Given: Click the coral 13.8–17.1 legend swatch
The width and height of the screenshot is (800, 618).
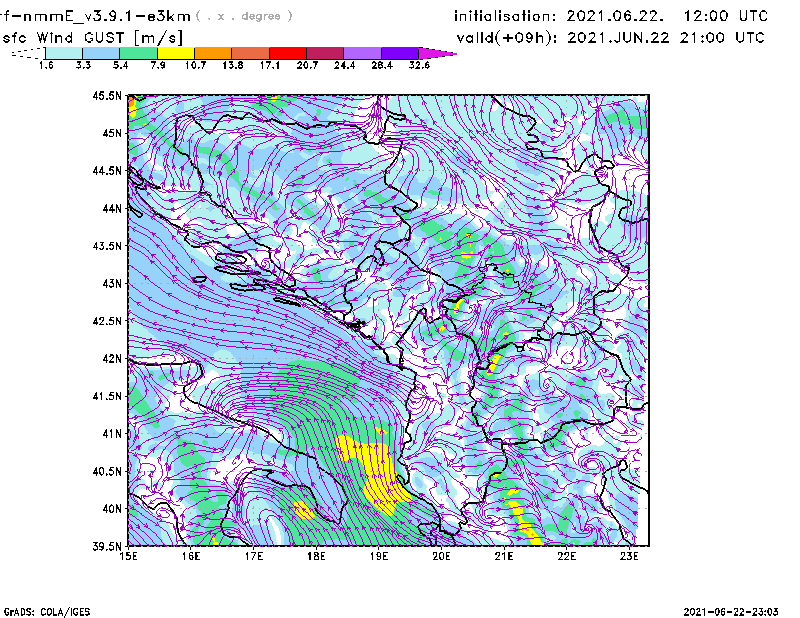Looking at the screenshot, I should click(251, 53).
